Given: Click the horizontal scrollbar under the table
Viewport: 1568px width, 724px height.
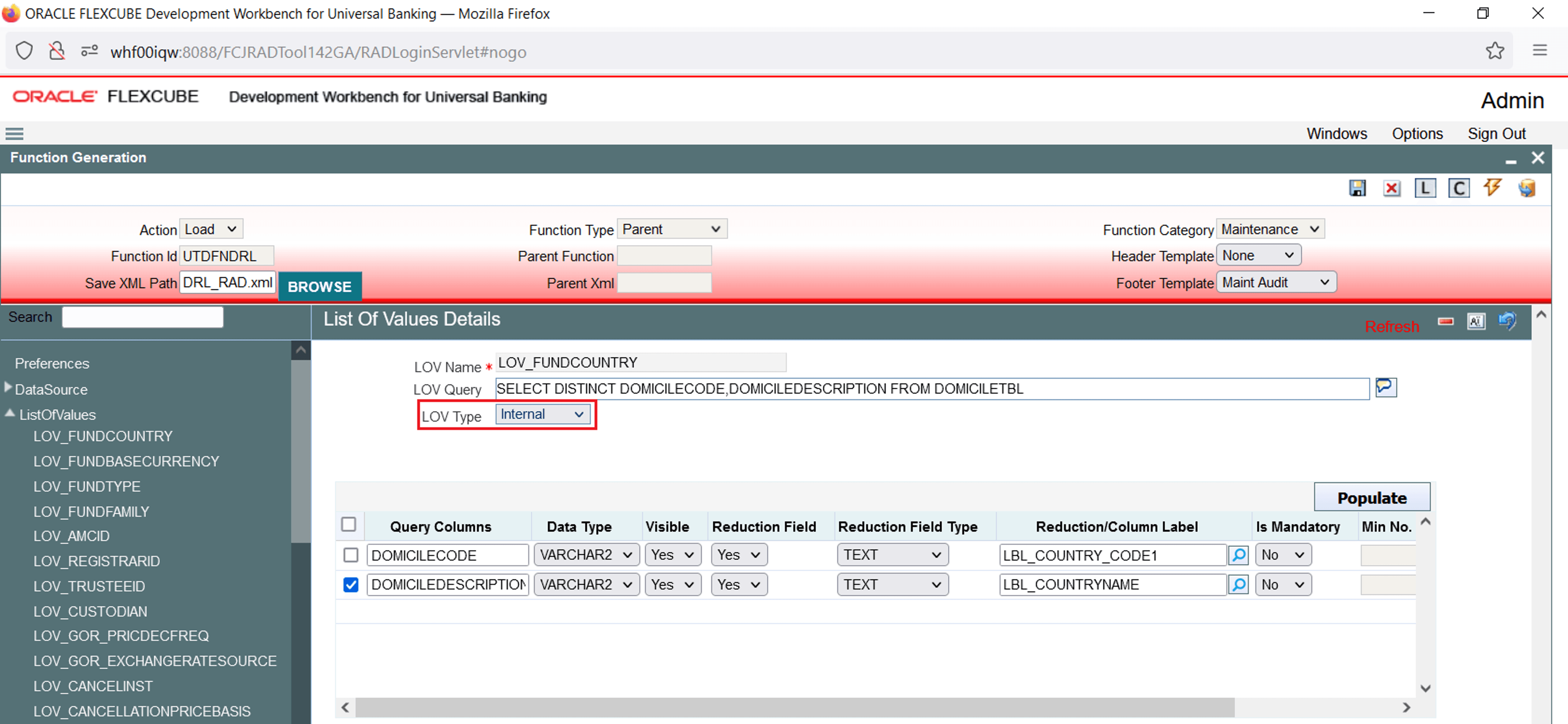Looking at the screenshot, I should point(791,707).
